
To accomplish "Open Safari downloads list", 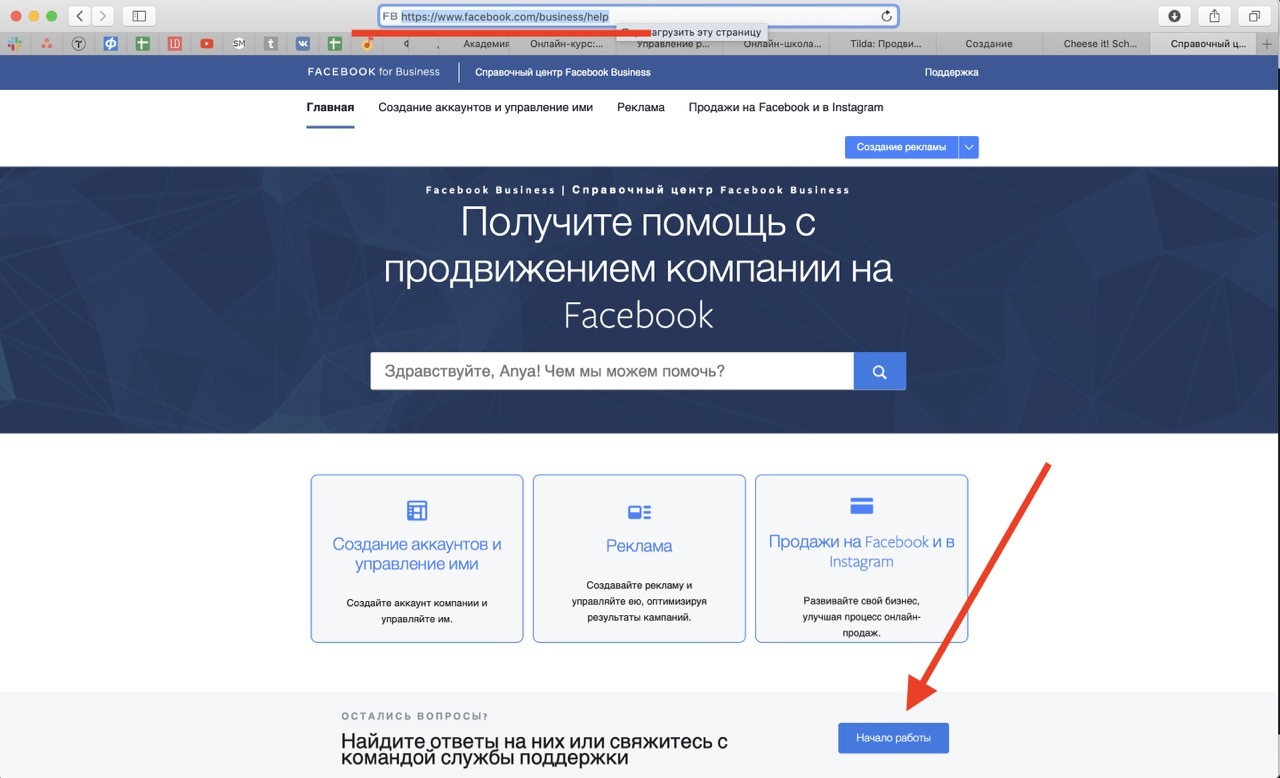I will [x=1174, y=16].
